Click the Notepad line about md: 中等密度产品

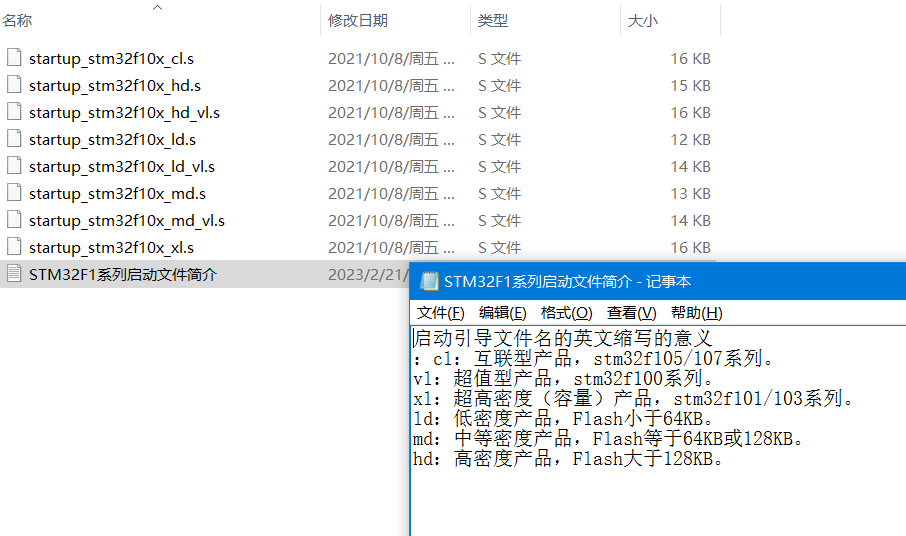click(608, 439)
